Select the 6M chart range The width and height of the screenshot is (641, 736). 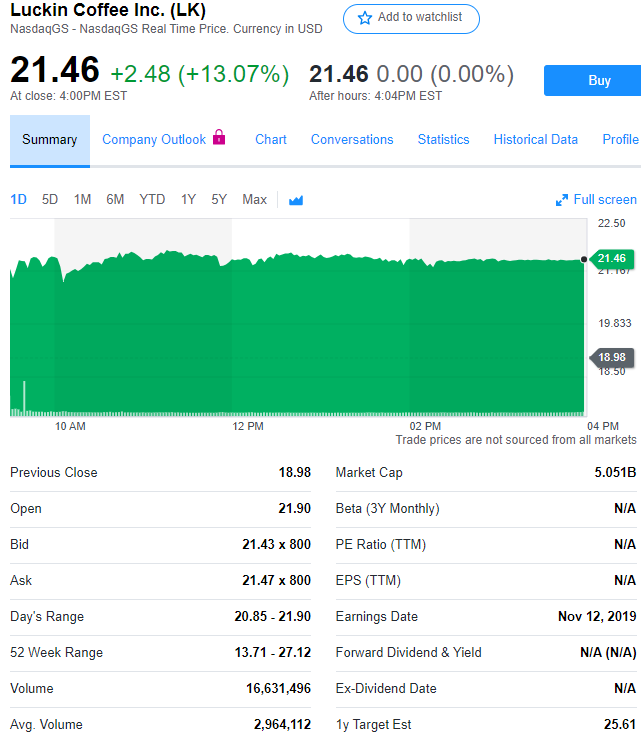[x=115, y=199]
